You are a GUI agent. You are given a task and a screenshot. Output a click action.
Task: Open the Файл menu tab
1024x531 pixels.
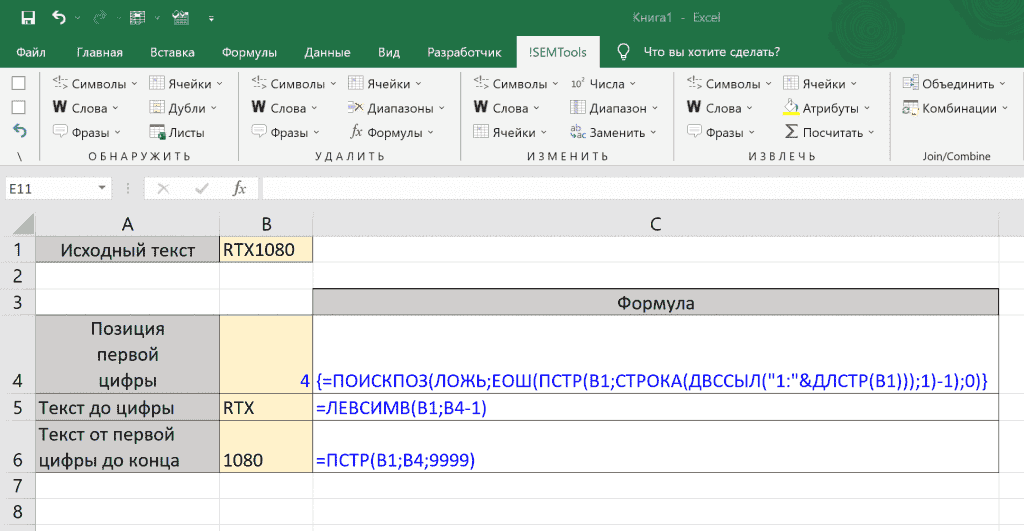tap(31, 52)
